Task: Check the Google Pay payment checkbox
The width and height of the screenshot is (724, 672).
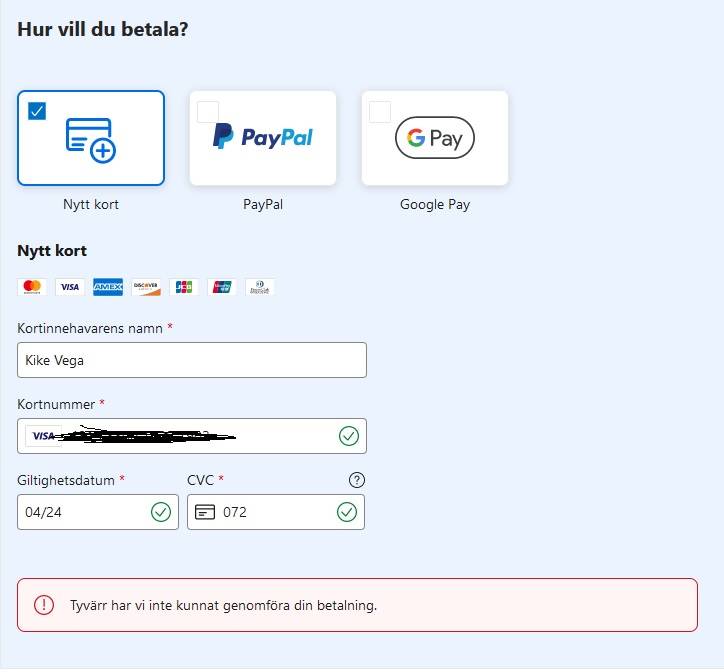Action: [380, 112]
